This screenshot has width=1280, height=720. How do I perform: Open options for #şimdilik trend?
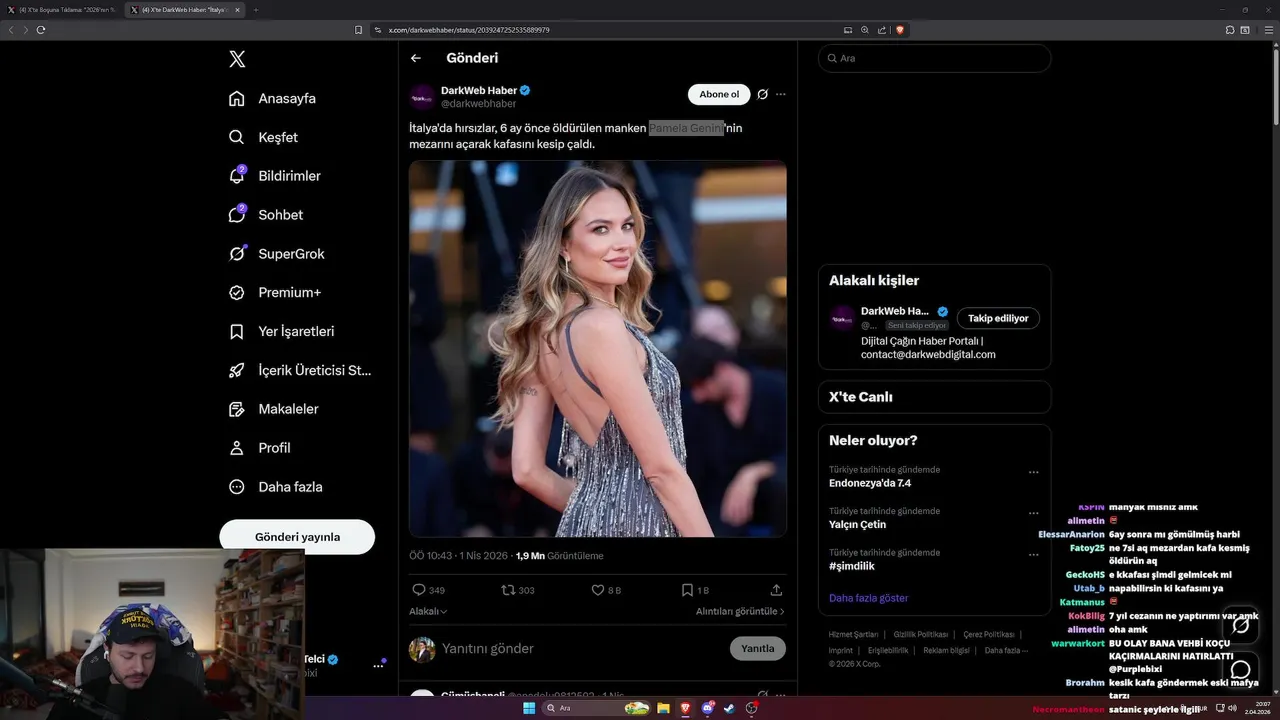tap(1034, 555)
